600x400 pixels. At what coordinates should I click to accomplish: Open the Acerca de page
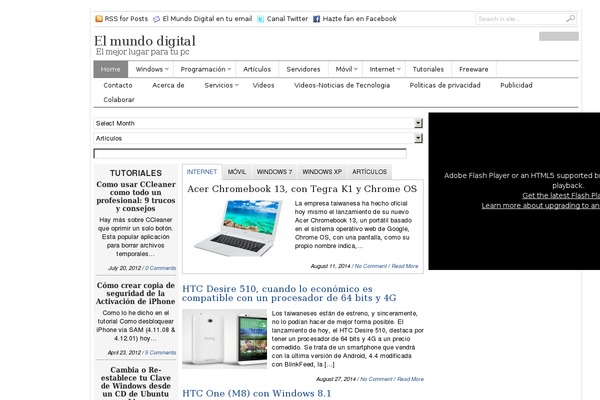(x=168, y=85)
